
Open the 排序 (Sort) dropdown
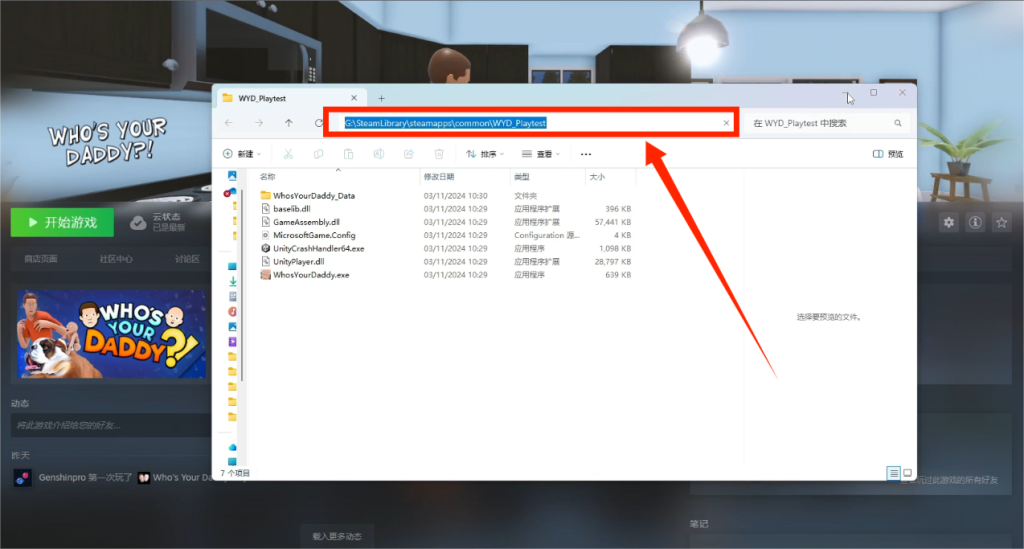(485, 154)
